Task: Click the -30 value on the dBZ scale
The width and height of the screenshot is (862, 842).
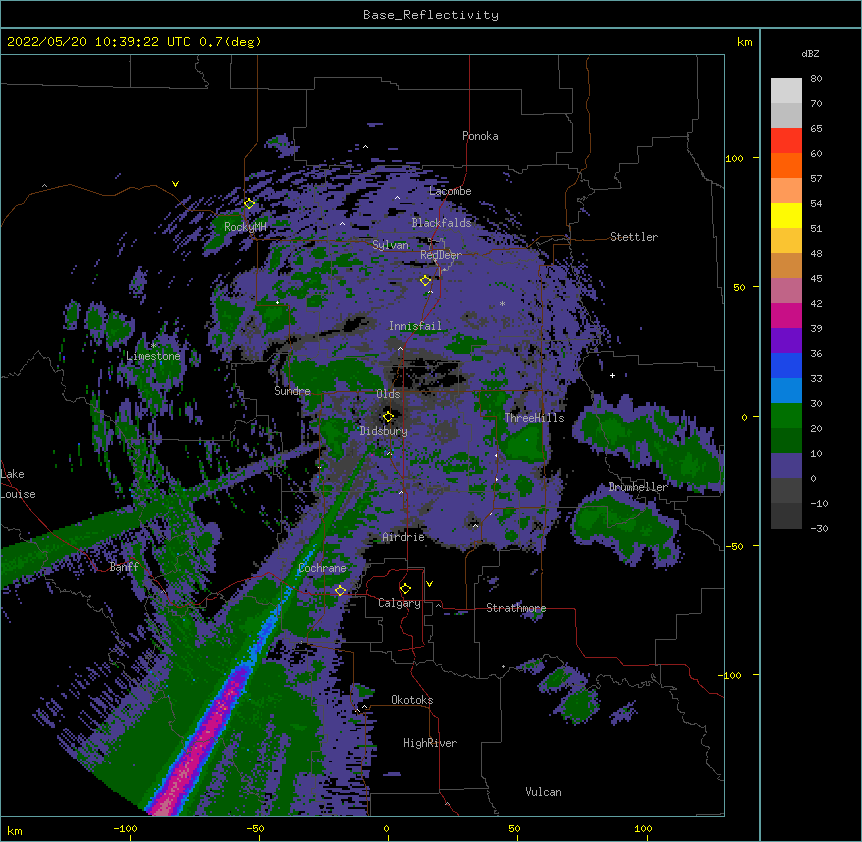Action: click(x=819, y=529)
